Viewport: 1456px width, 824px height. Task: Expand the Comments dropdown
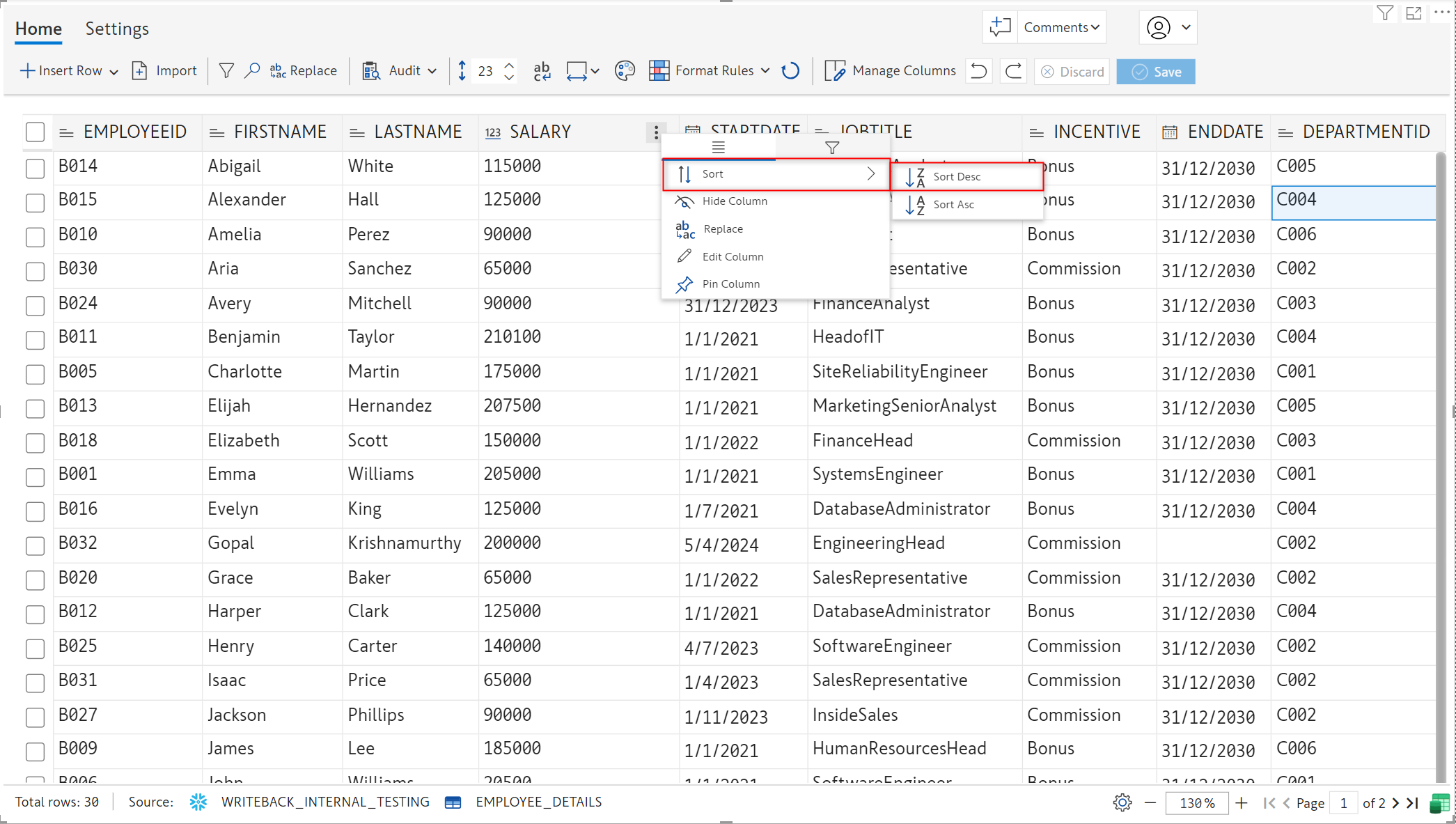(x=1061, y=27)
